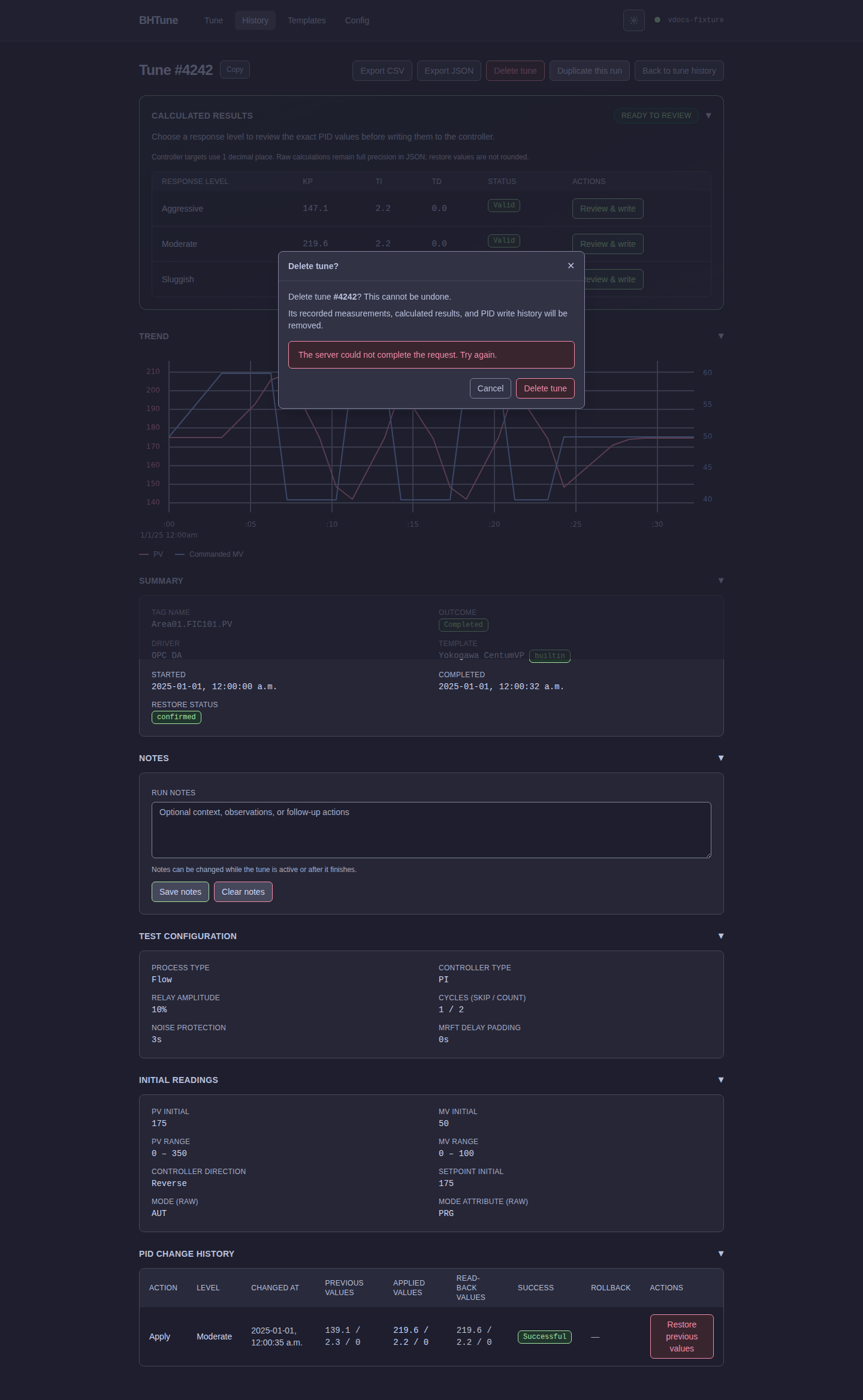The image size is (863, 1400).
Task: Go to the Config tab
Action: coord(357,20)
